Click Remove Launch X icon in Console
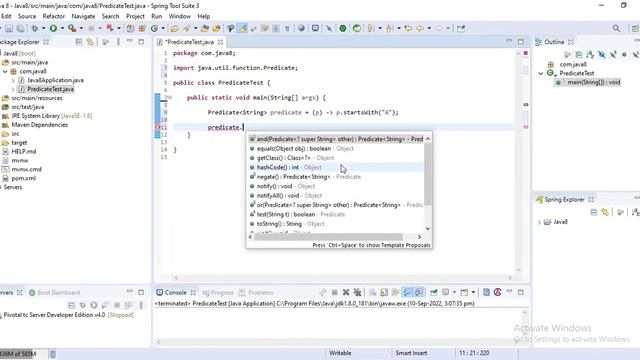Image resolution: width=640 pixels, height=360 pixels. pyautogui.click(x=346, y=292)
